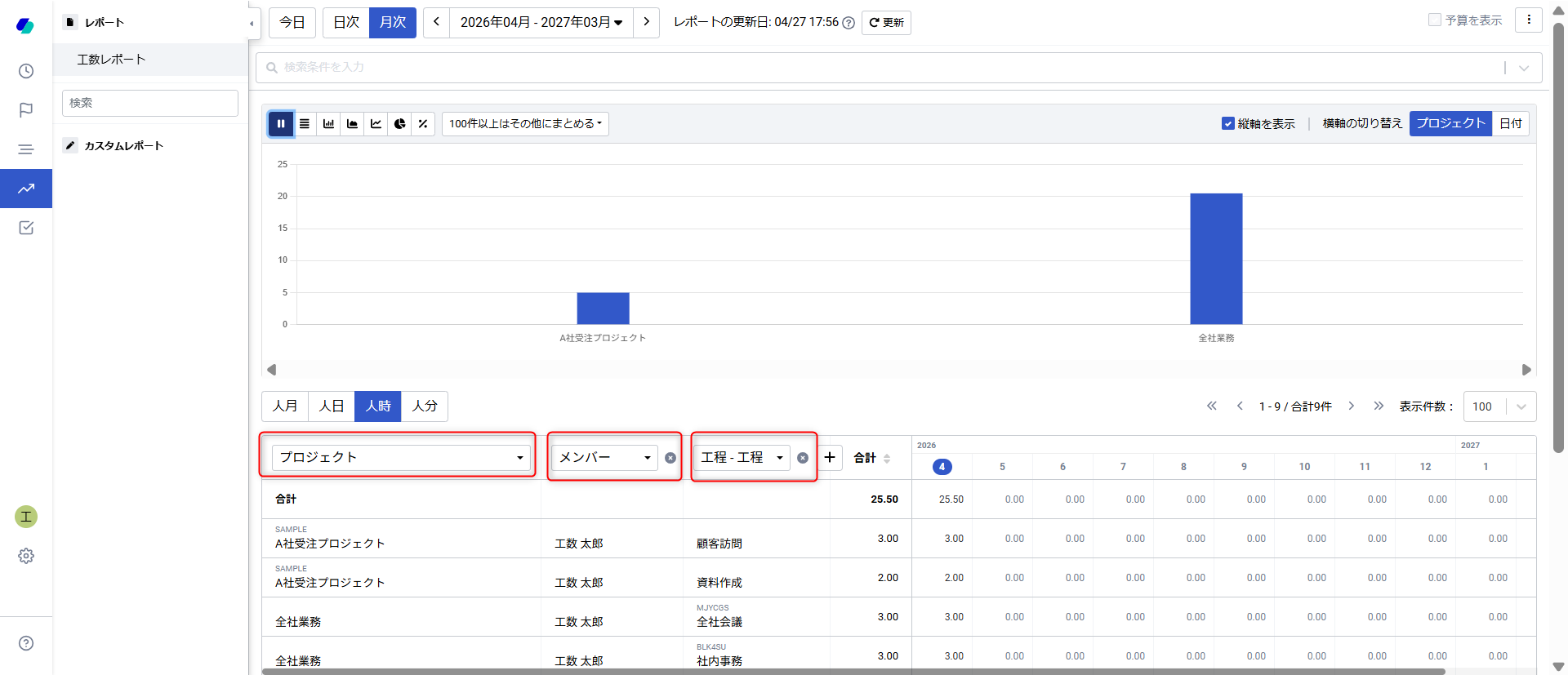
Task: Open the プロジェクト grouping dropdown
Action: [400, 457]
